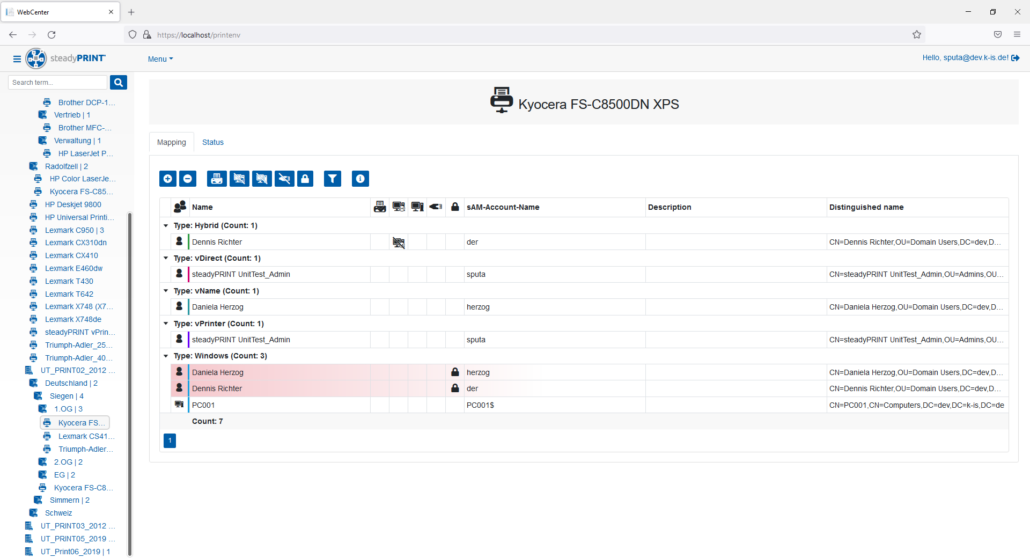
Task: Click the steadyPRINT logo
Action: click(66, 58)
